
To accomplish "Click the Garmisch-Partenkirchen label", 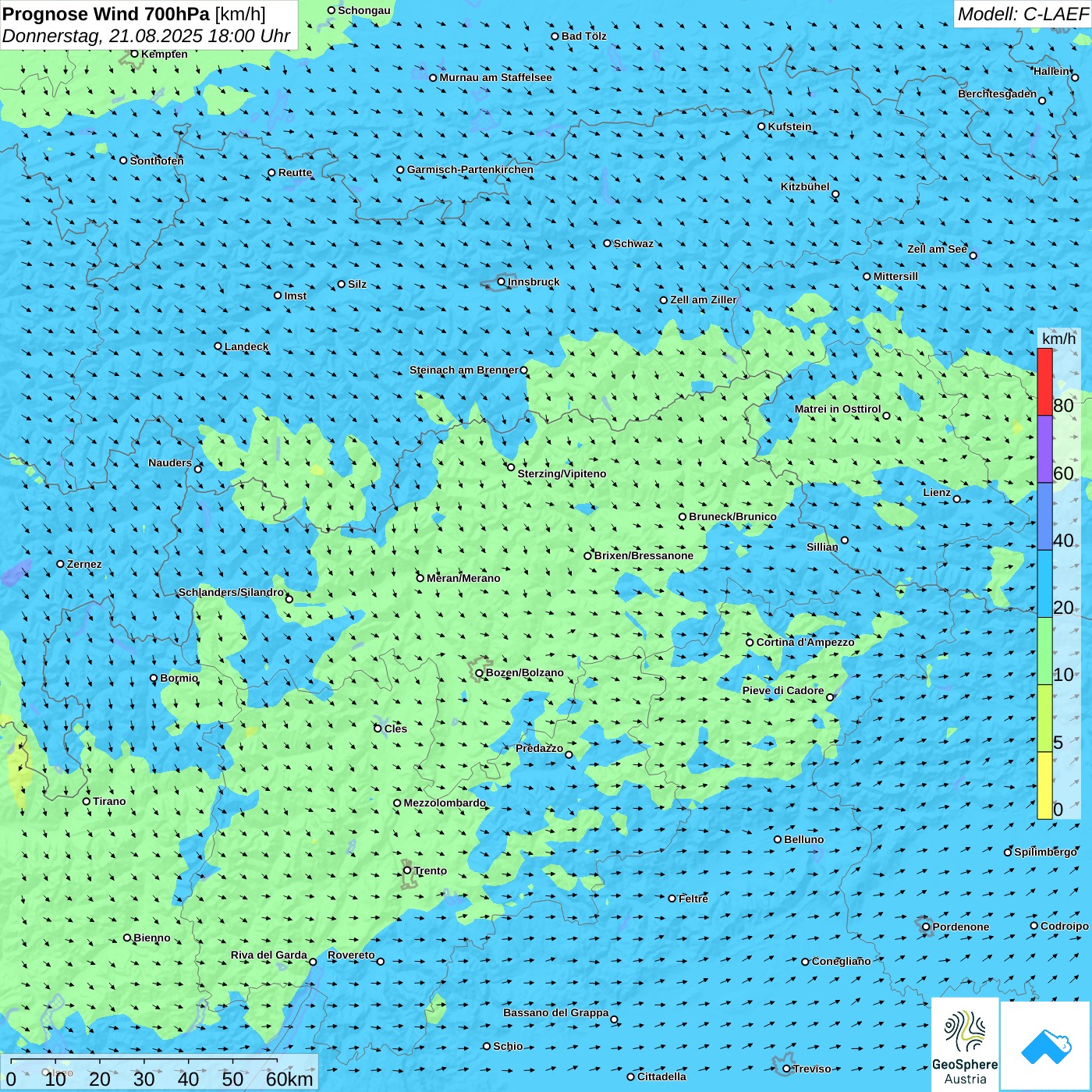I will pos(470,169).
